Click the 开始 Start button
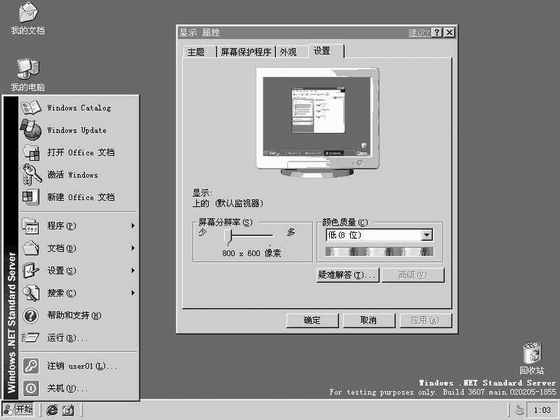The height and width of the screenshot is (420, 560). point(19,410)
